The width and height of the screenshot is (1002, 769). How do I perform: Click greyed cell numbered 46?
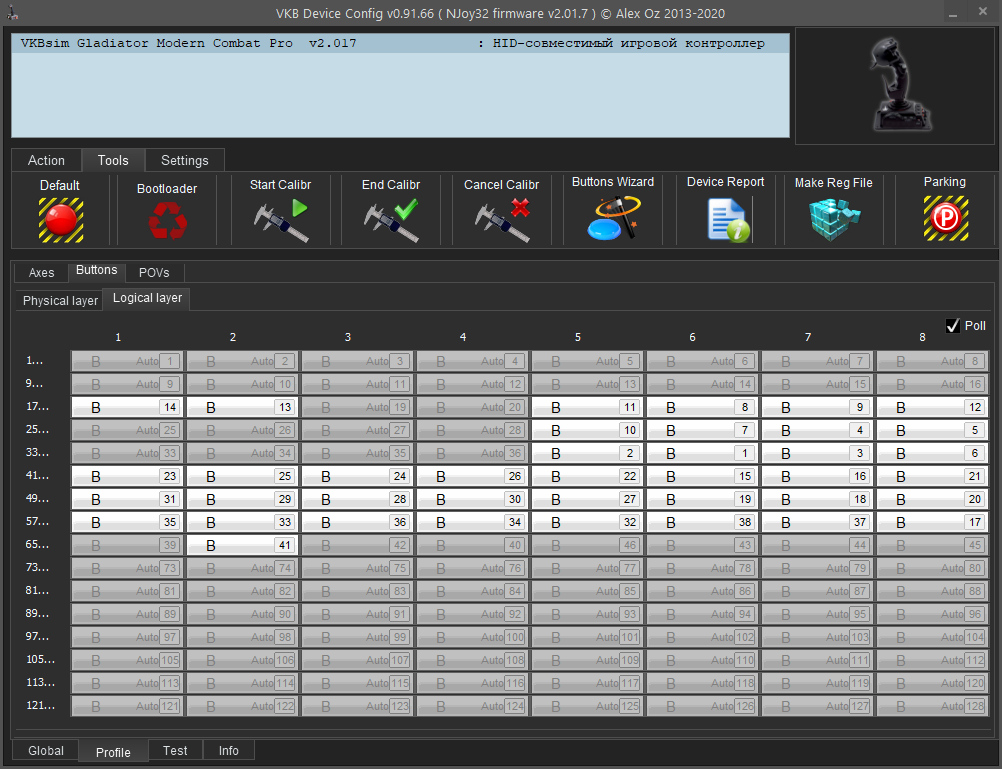point(587,545)
